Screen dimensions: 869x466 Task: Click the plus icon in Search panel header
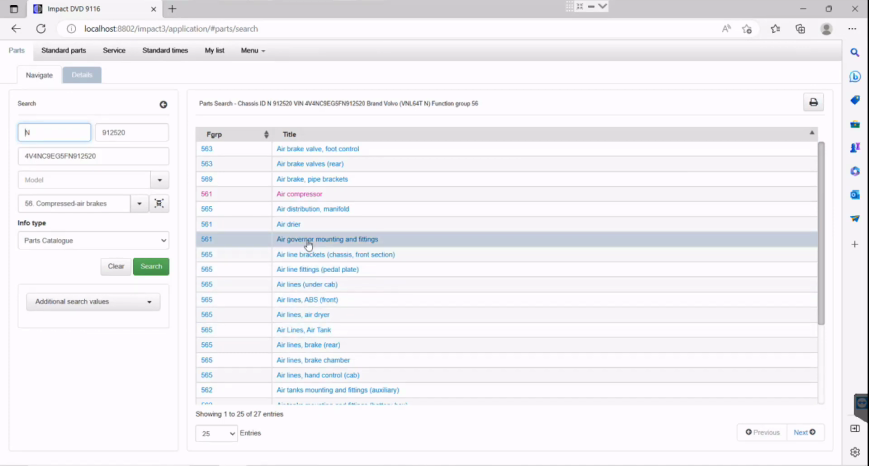coord(163,104)
